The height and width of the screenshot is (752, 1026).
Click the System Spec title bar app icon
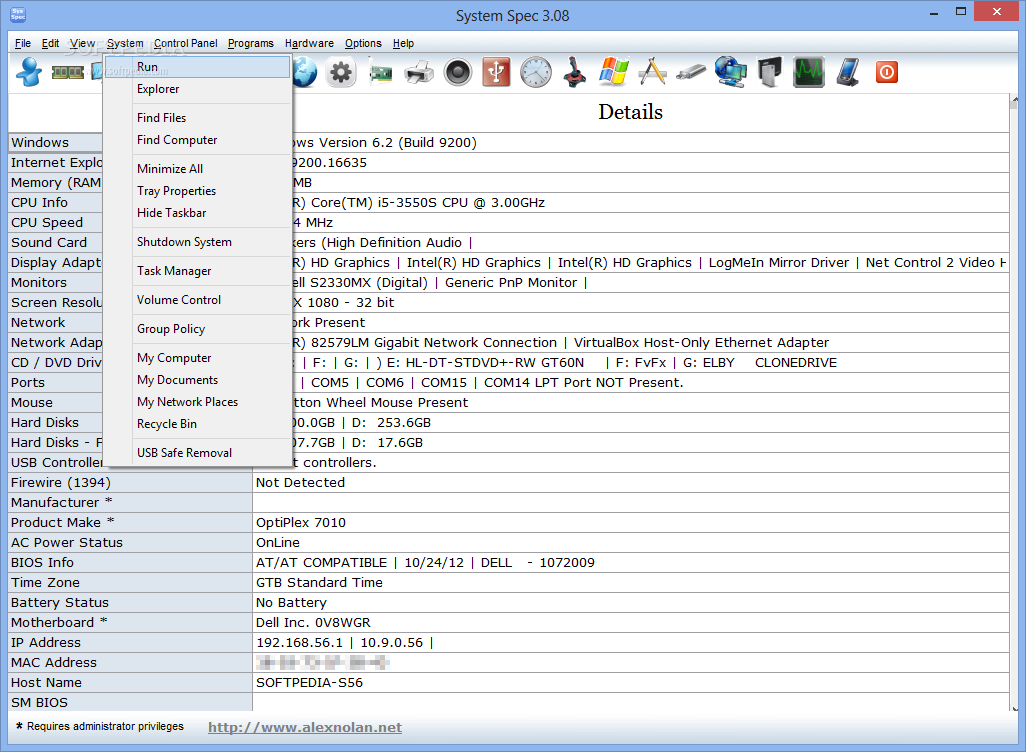(x=18, y=15)
